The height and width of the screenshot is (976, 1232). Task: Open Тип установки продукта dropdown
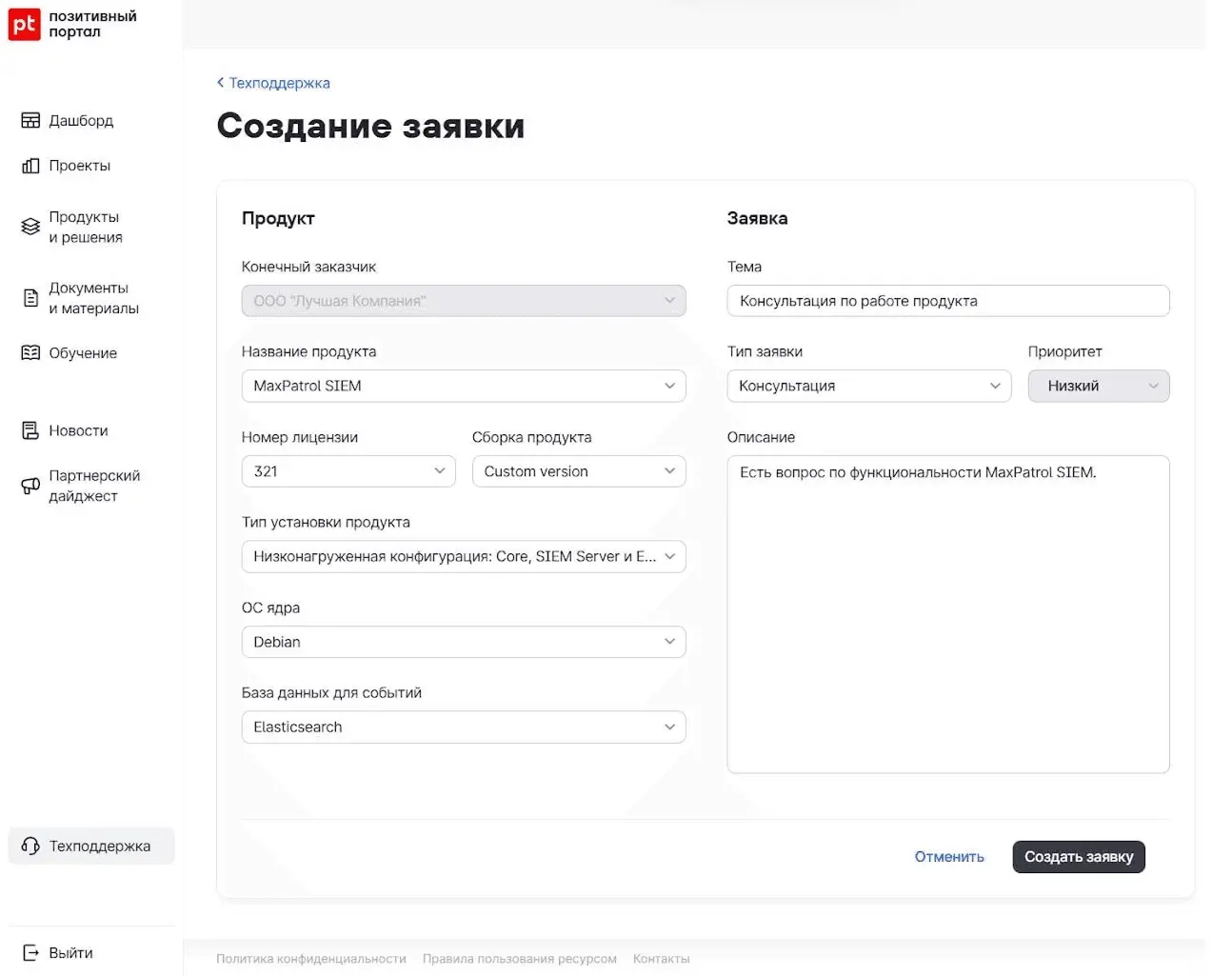pos(464,556)
